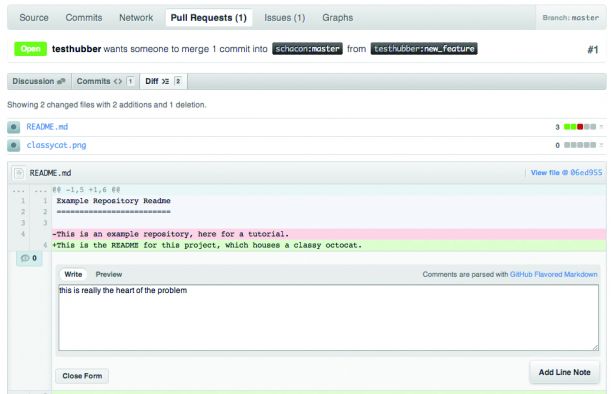Select the Pull Requests (1) tab
The width and height of the screenshot is (615, 394).
[x=209, y=18]
